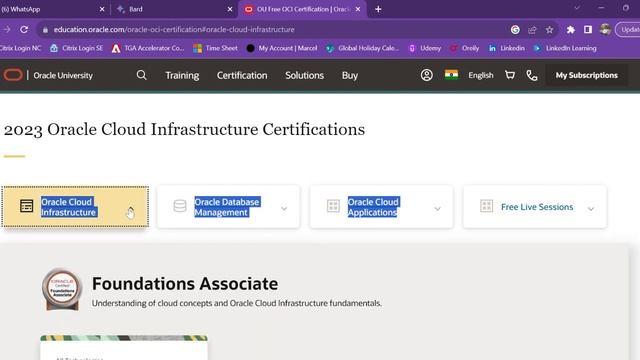
Task: Click the Chrome profile avatar
Action: pos(605,29)
